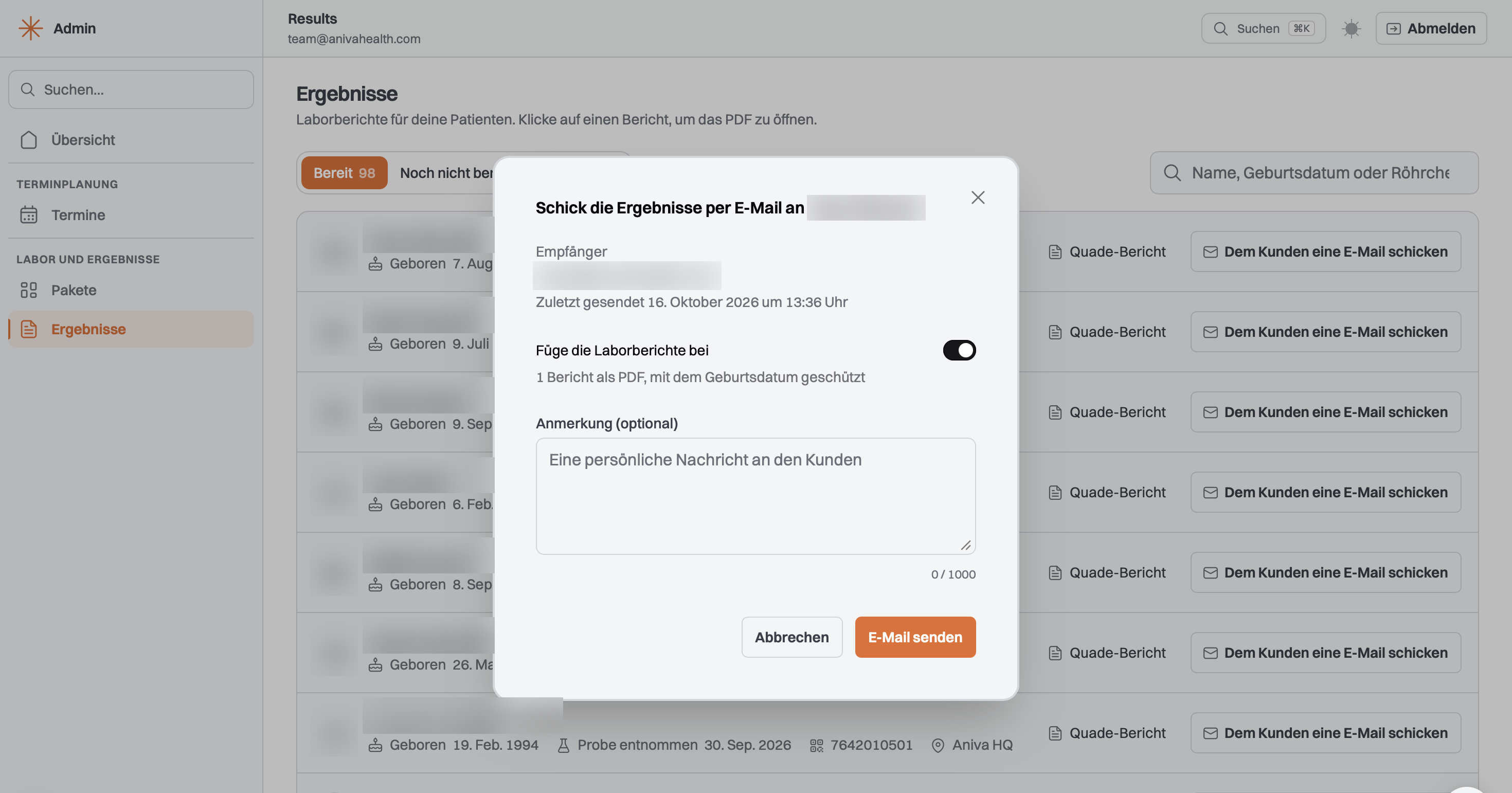Email the customer born 6. Feb
The width and height of the screenshot is (1512, 793).
(1325, 493)
